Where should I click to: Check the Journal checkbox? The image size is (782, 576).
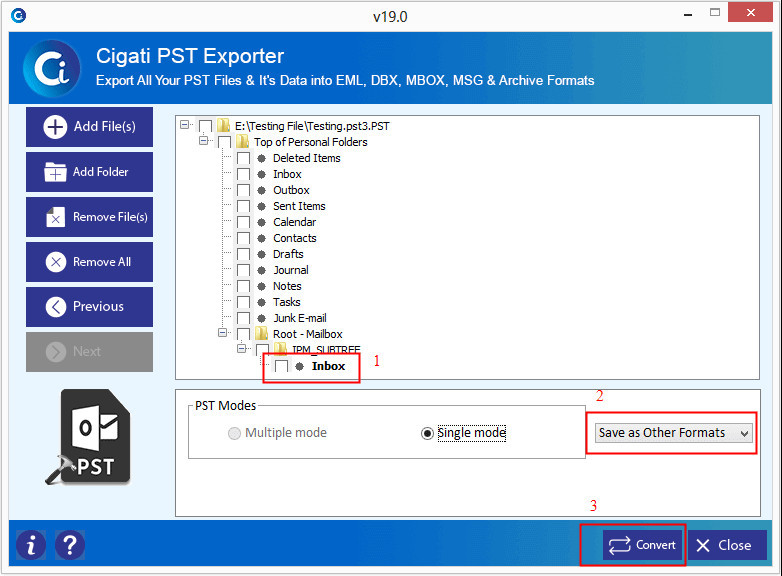coord(243,270)
